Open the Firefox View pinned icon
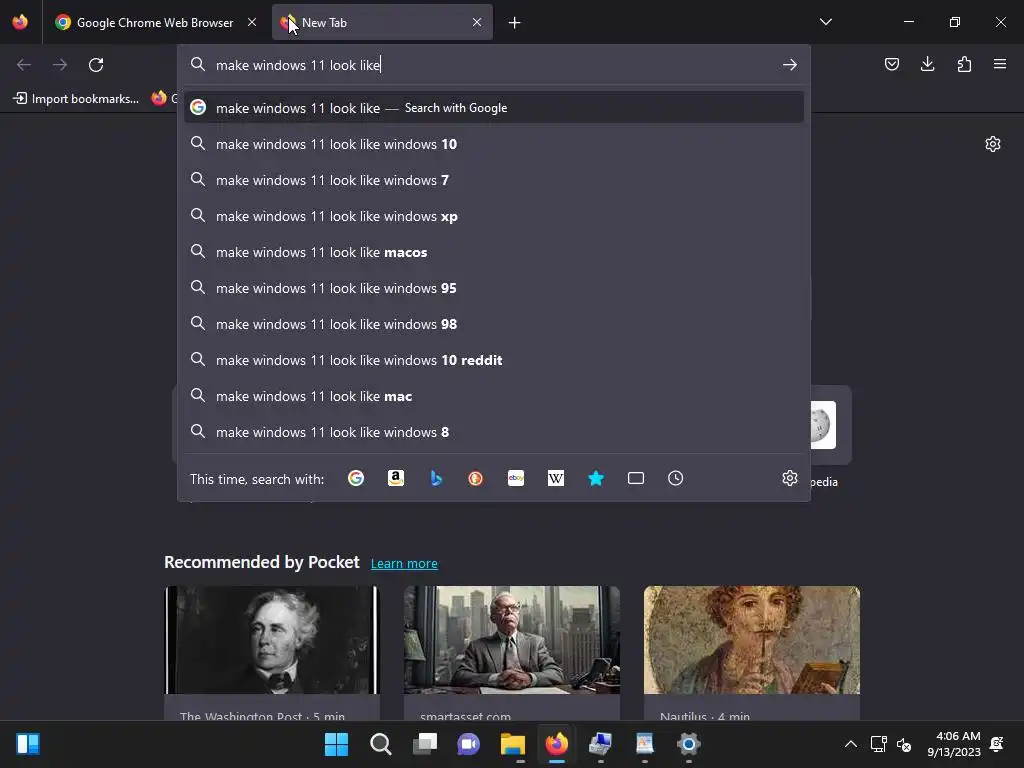 click(20, 22)
